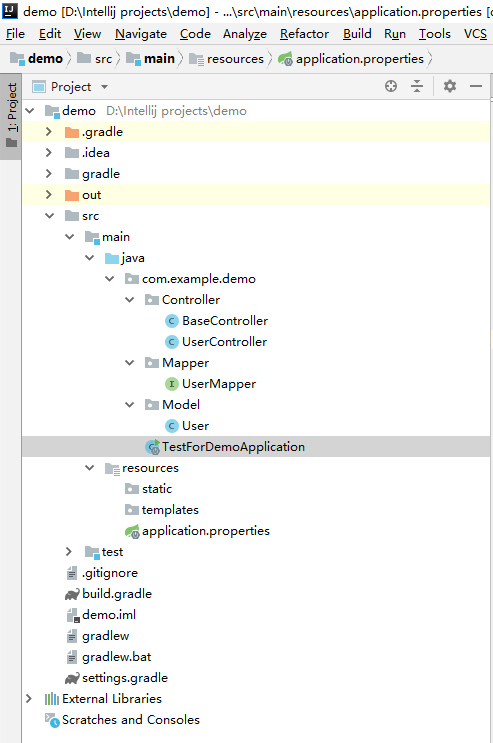Click the blue java source folder icon
The height and width of the screenshot is (743, 493).
112,258
